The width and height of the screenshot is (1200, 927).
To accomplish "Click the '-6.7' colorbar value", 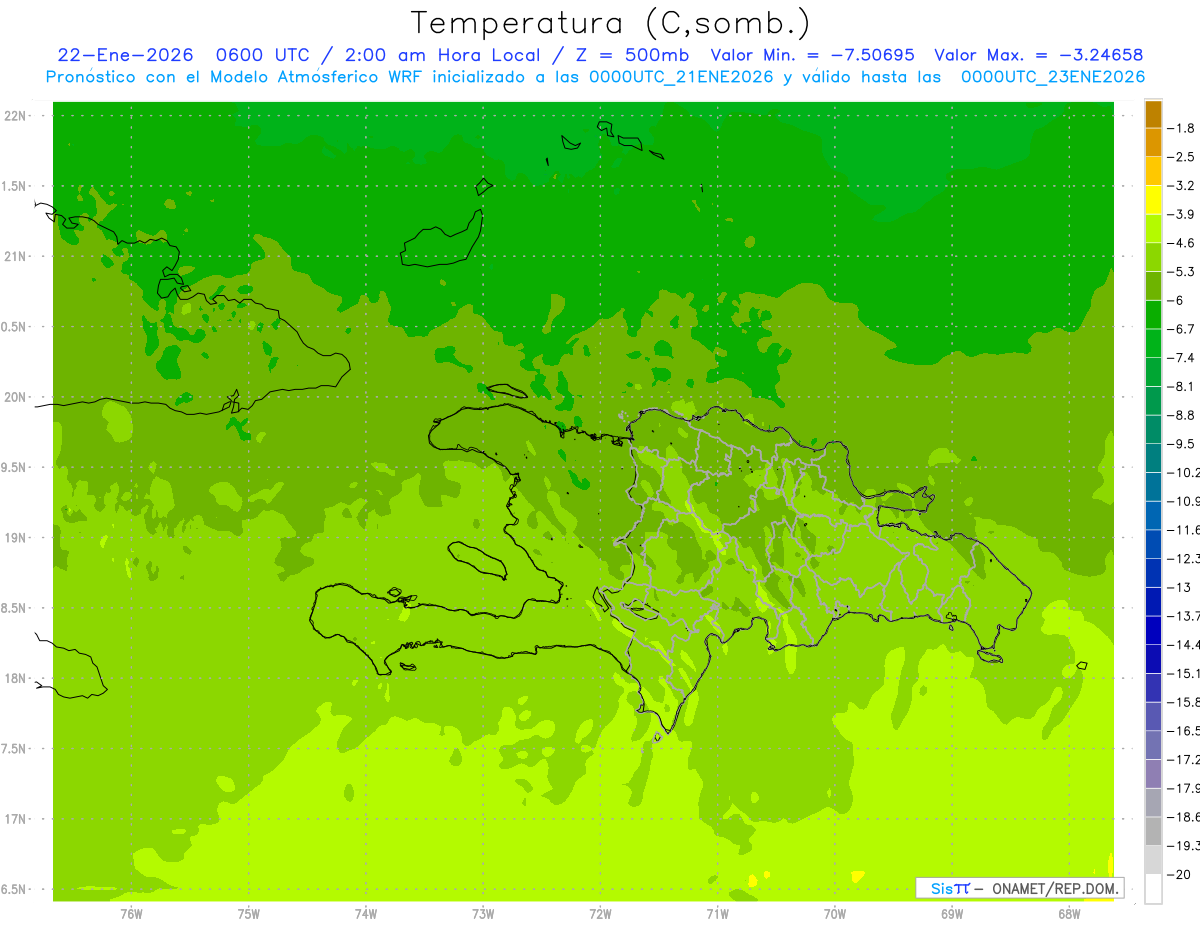I will pyautogui.click(x=1182, y=329).
